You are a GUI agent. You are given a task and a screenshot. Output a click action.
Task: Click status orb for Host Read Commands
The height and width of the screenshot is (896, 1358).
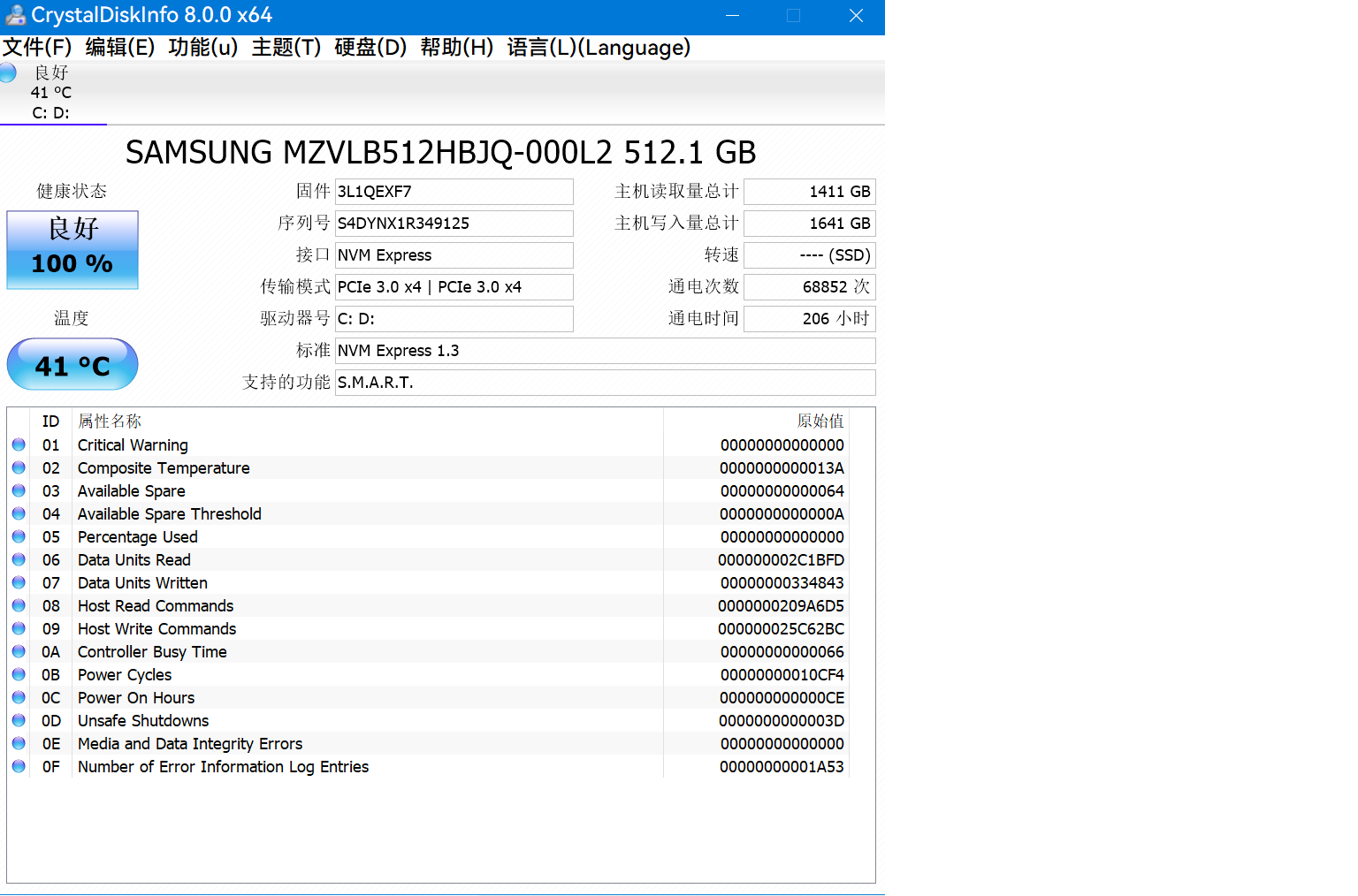tap(19, 605)
